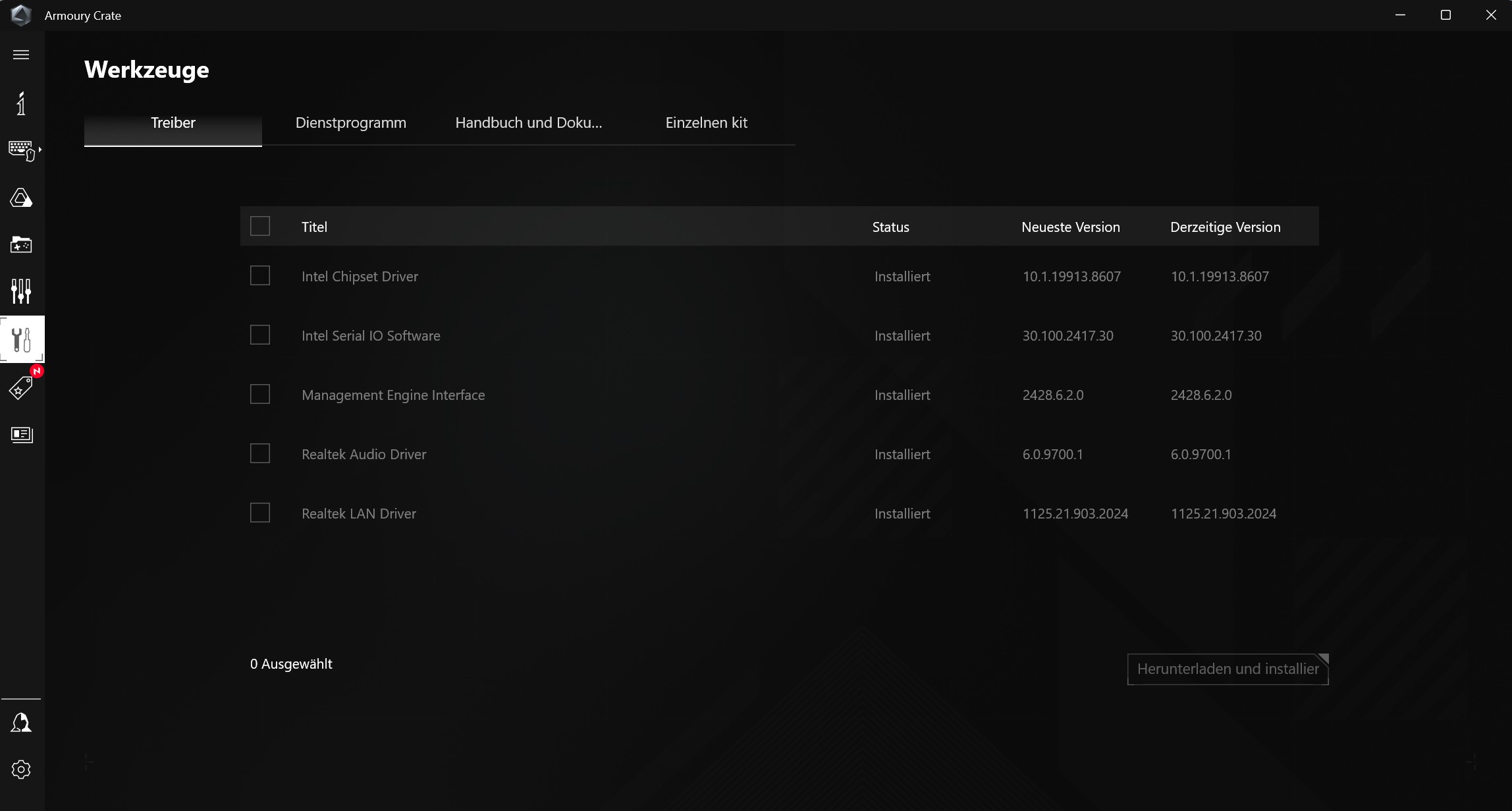Open Aura Sync triangle icon
1512x811 pixels.
coord(21,198)
